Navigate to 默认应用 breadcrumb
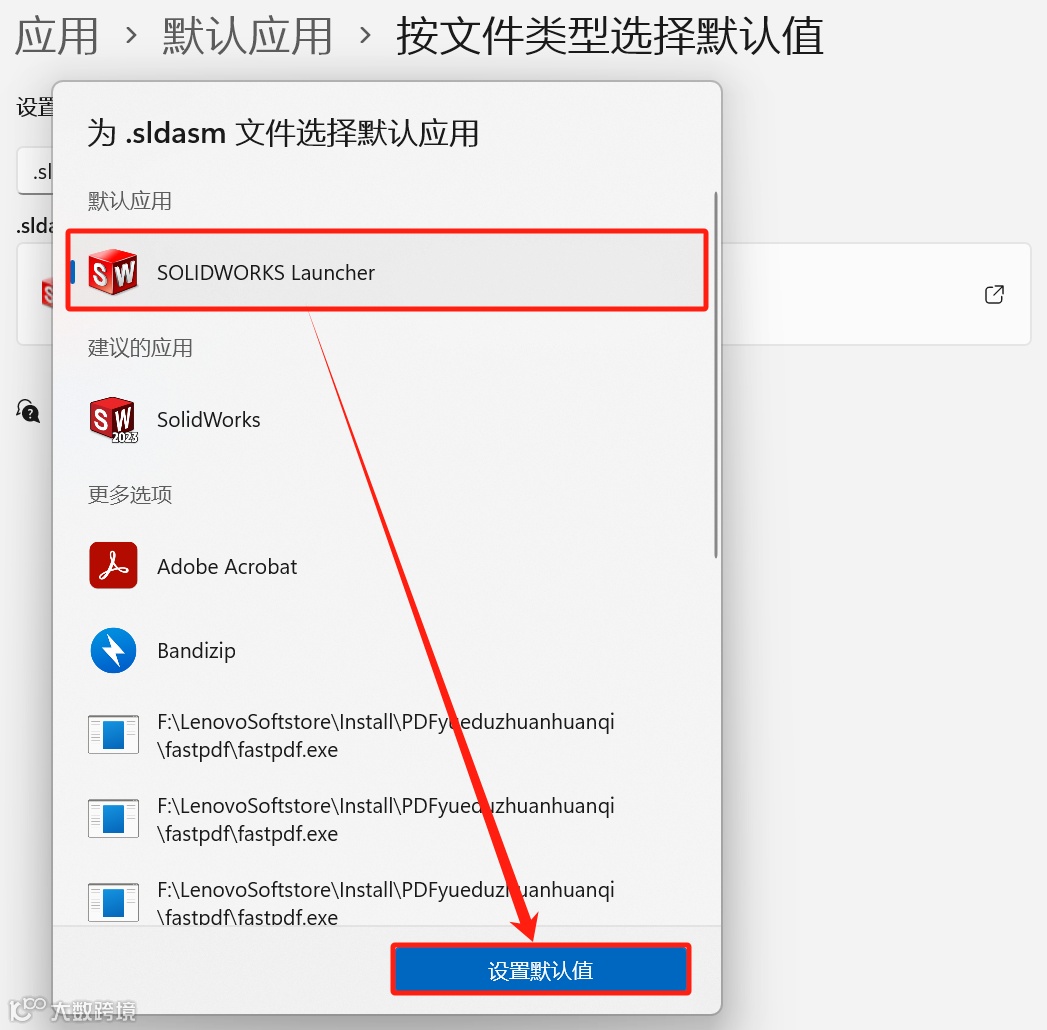The height and width of the screenshot is (1030, 1047). (247, 36)
